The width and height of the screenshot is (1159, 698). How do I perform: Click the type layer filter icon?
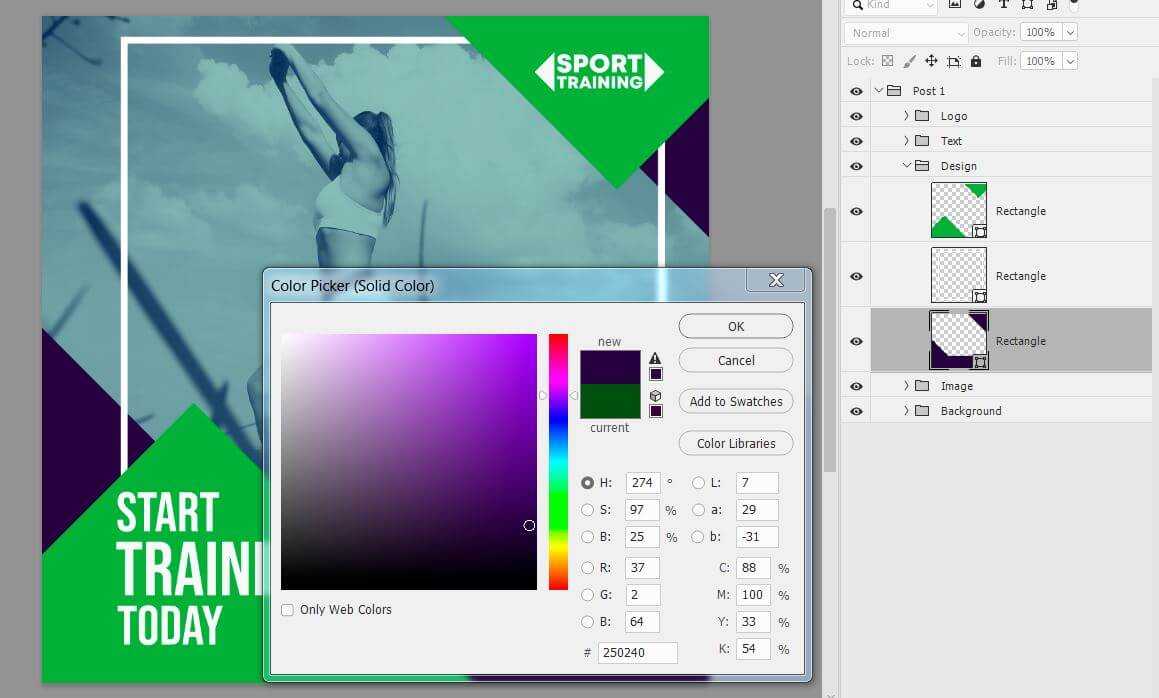point(1004,5)
